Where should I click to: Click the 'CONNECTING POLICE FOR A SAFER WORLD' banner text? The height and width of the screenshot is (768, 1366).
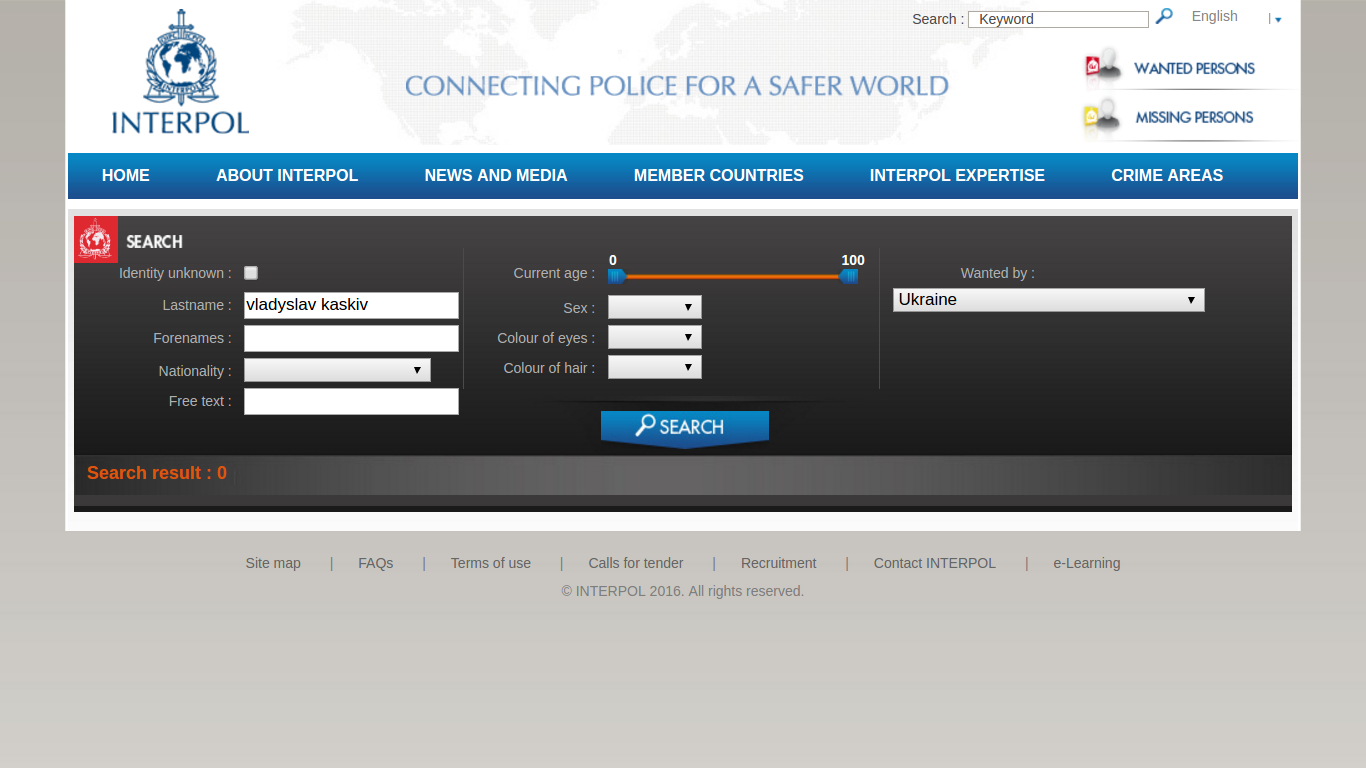click(x=677, y=86)
